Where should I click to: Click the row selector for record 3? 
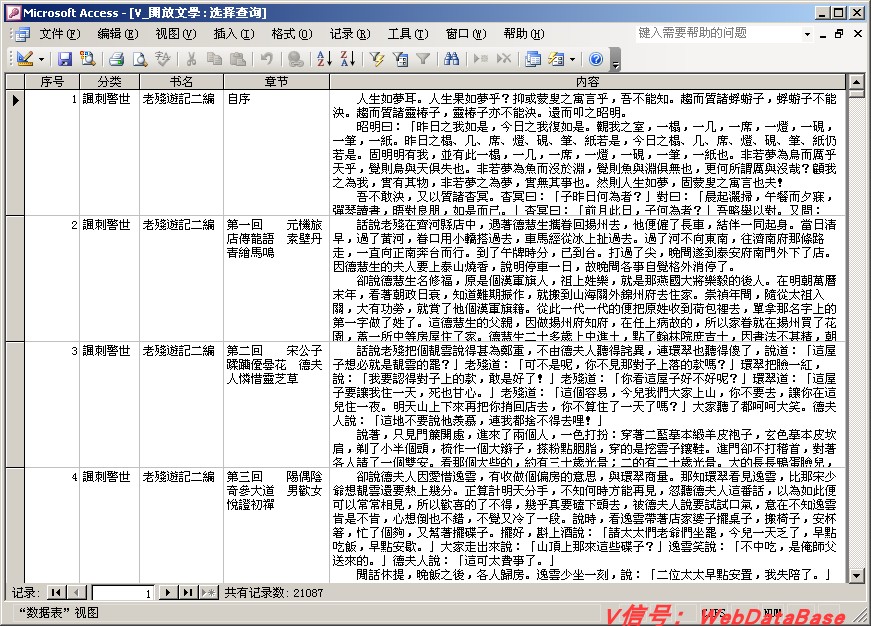15,404
